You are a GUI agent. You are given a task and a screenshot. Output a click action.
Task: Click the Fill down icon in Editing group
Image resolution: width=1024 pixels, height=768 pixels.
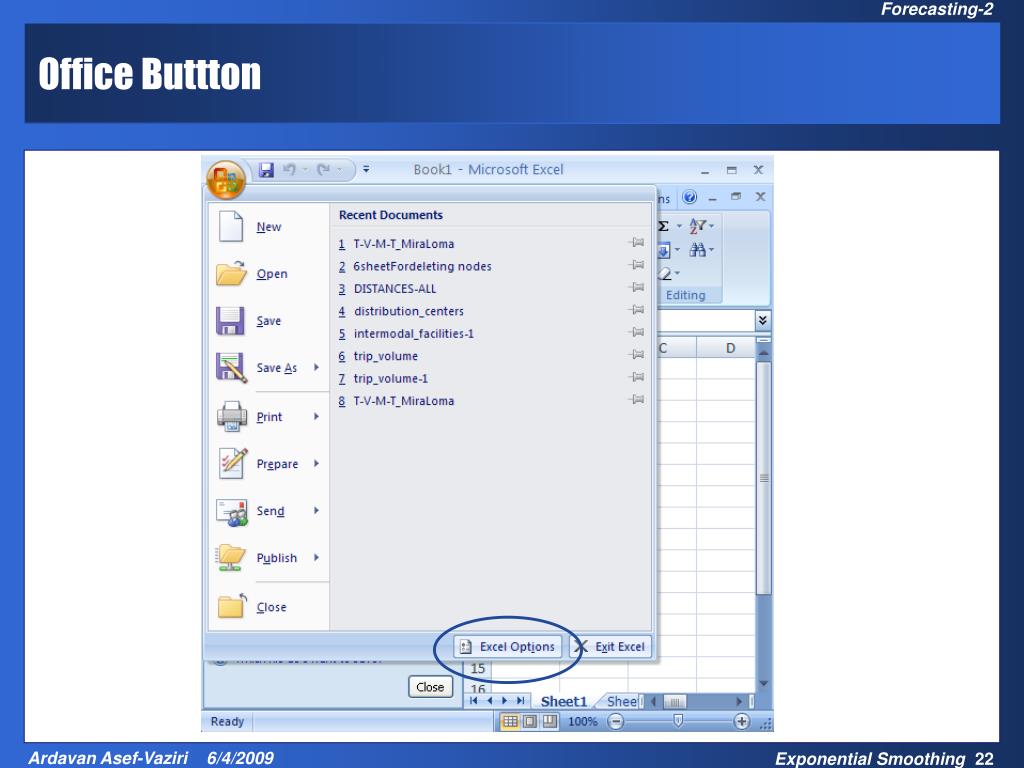[664, 250]
